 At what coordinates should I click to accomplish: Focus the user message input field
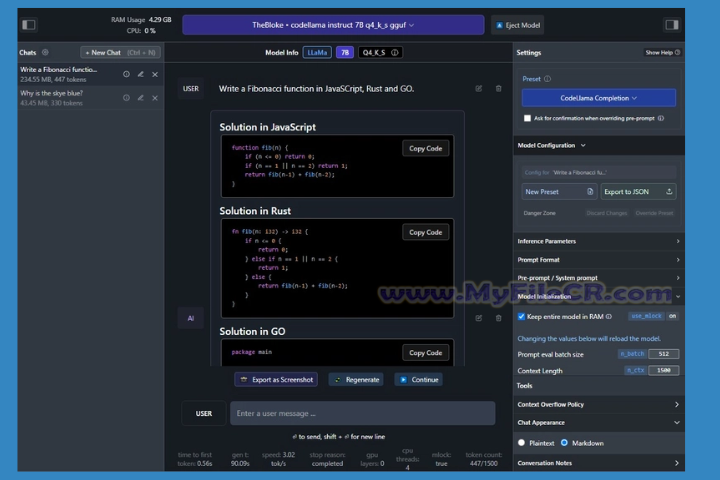click(363, 413)
